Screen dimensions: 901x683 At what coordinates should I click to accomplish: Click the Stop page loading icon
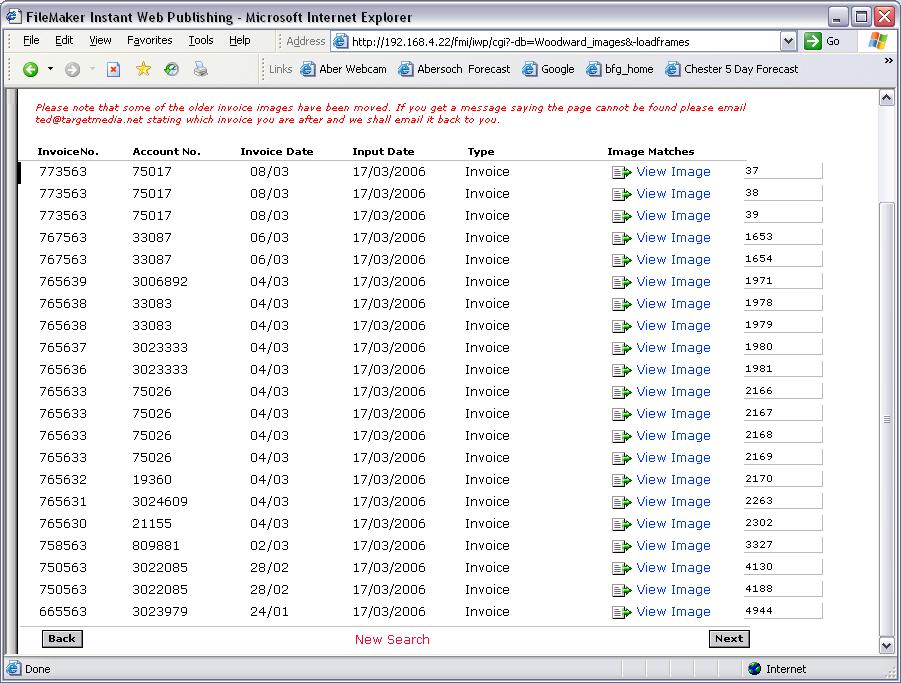113,69
